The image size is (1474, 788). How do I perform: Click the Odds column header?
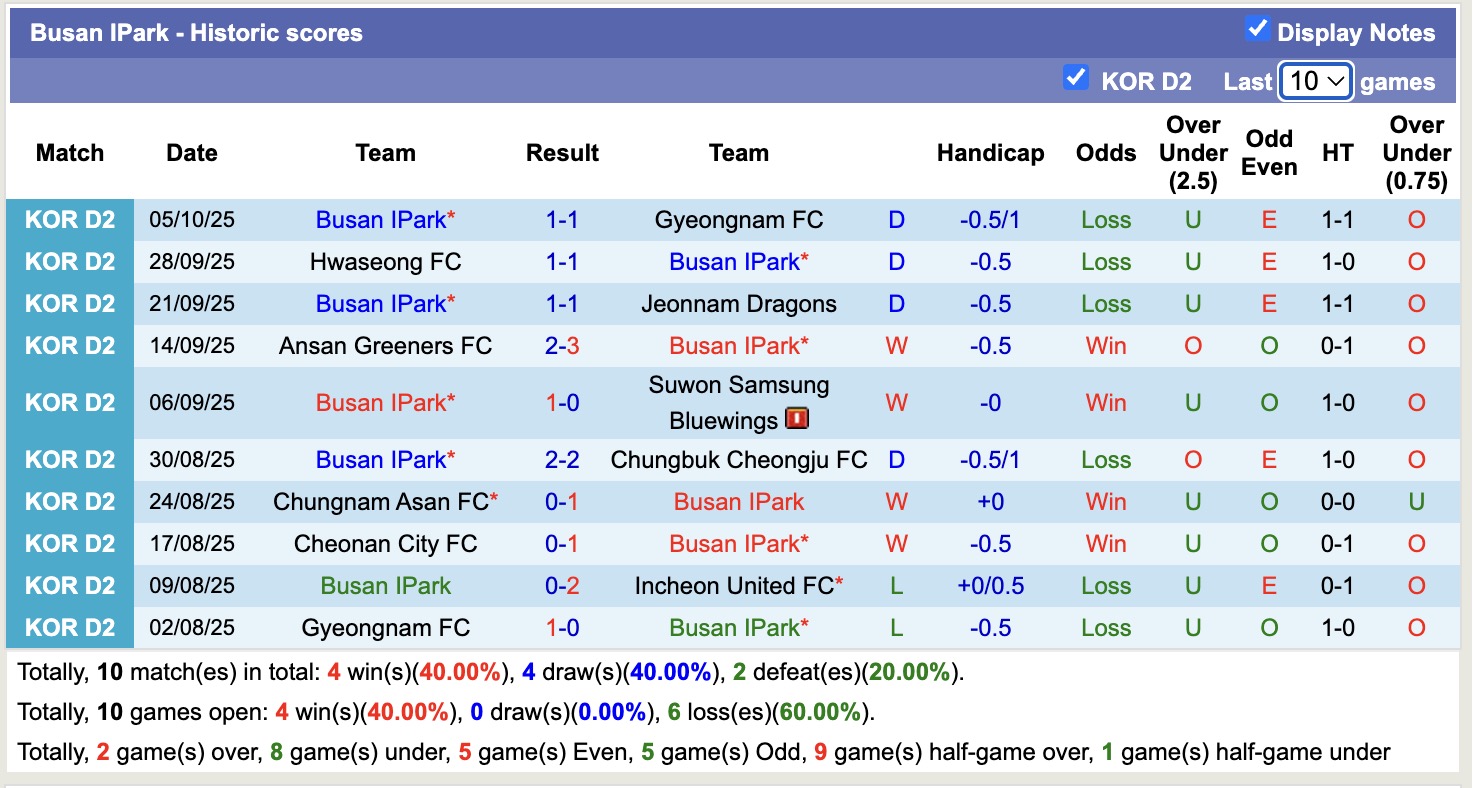(1105, 153)
